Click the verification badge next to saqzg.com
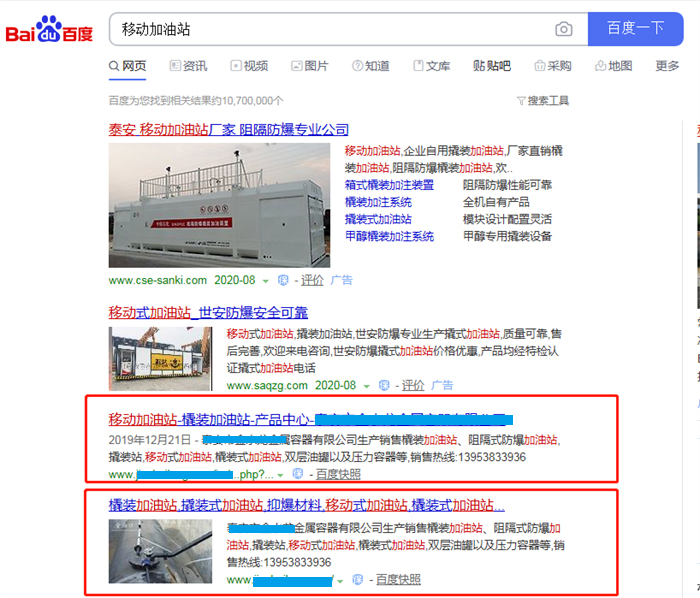 (x=383, y=386)
